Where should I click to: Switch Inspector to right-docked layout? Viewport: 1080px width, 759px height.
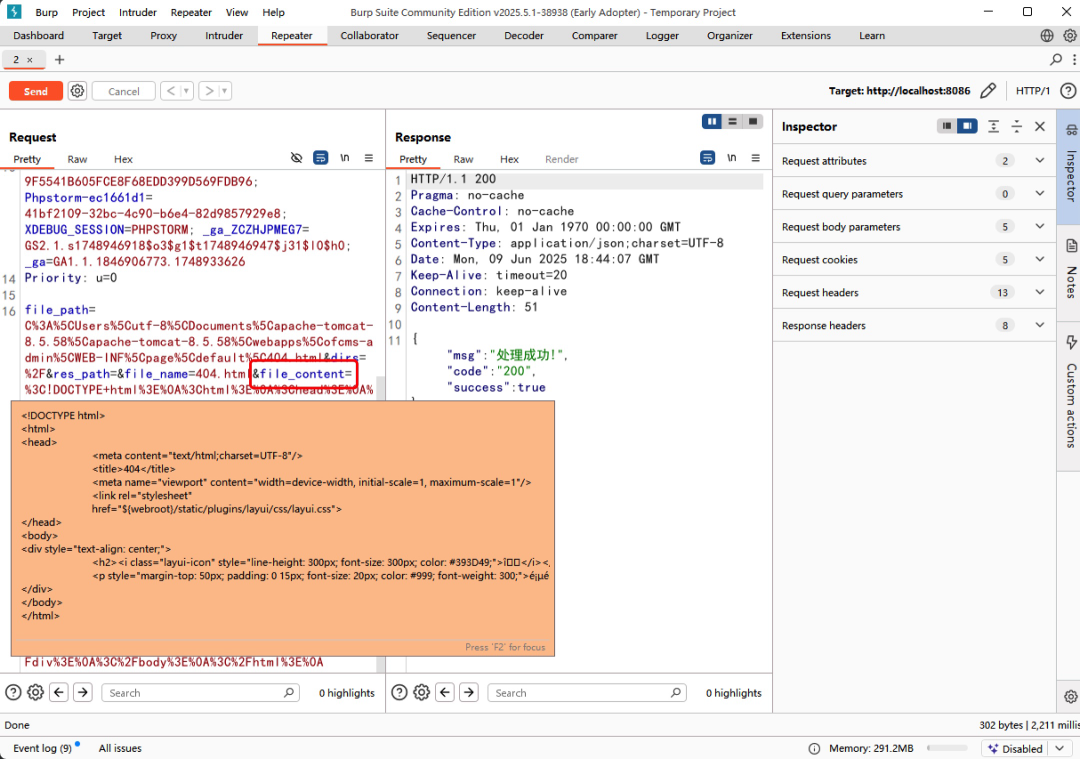[x=968, y=126]
